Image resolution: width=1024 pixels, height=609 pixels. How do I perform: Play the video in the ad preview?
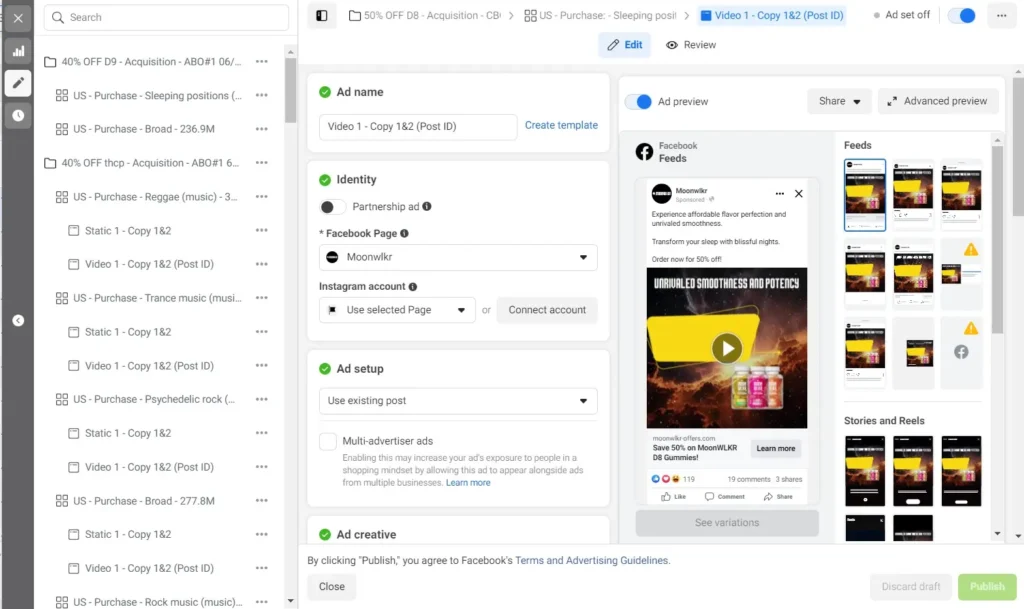point(727,349)
